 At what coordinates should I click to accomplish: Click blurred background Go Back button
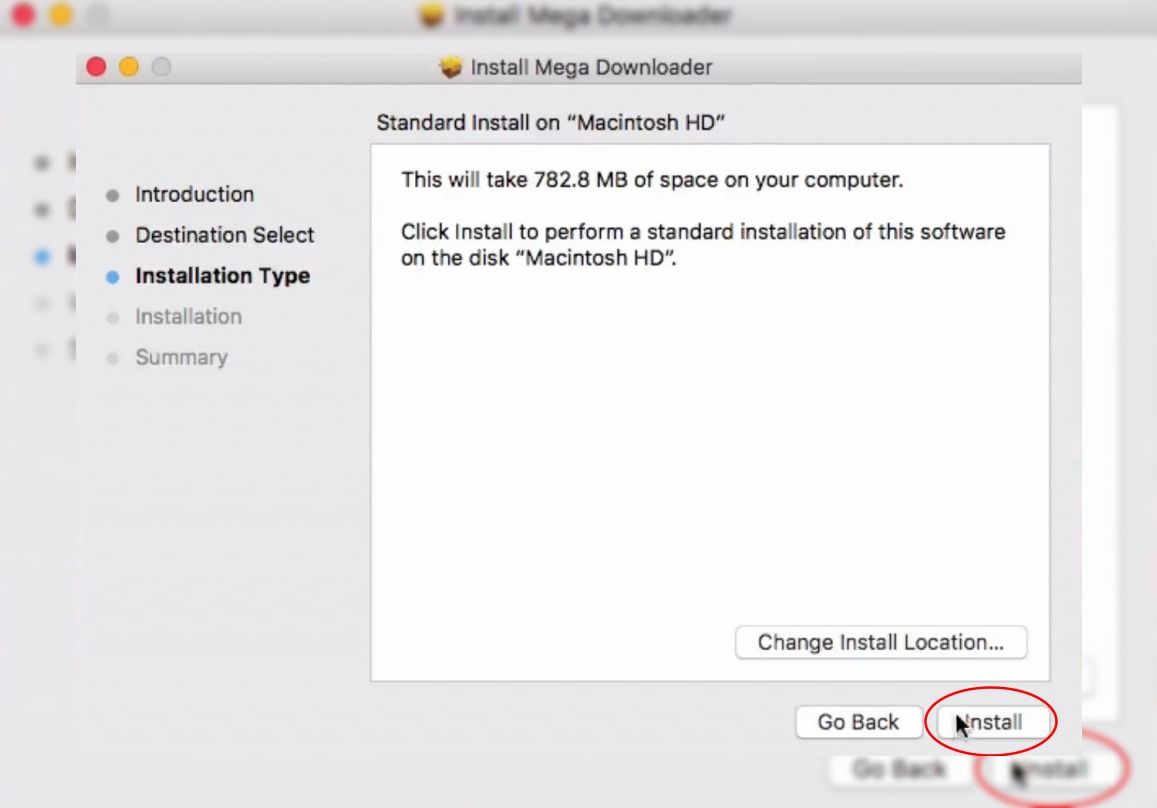tap(899, 770)
